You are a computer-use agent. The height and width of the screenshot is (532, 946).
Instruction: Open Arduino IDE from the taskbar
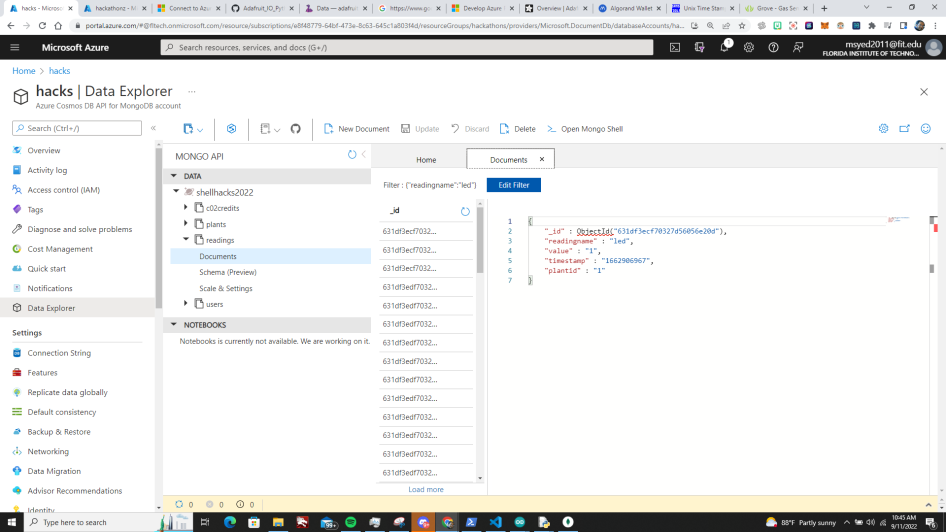[519, 522]
